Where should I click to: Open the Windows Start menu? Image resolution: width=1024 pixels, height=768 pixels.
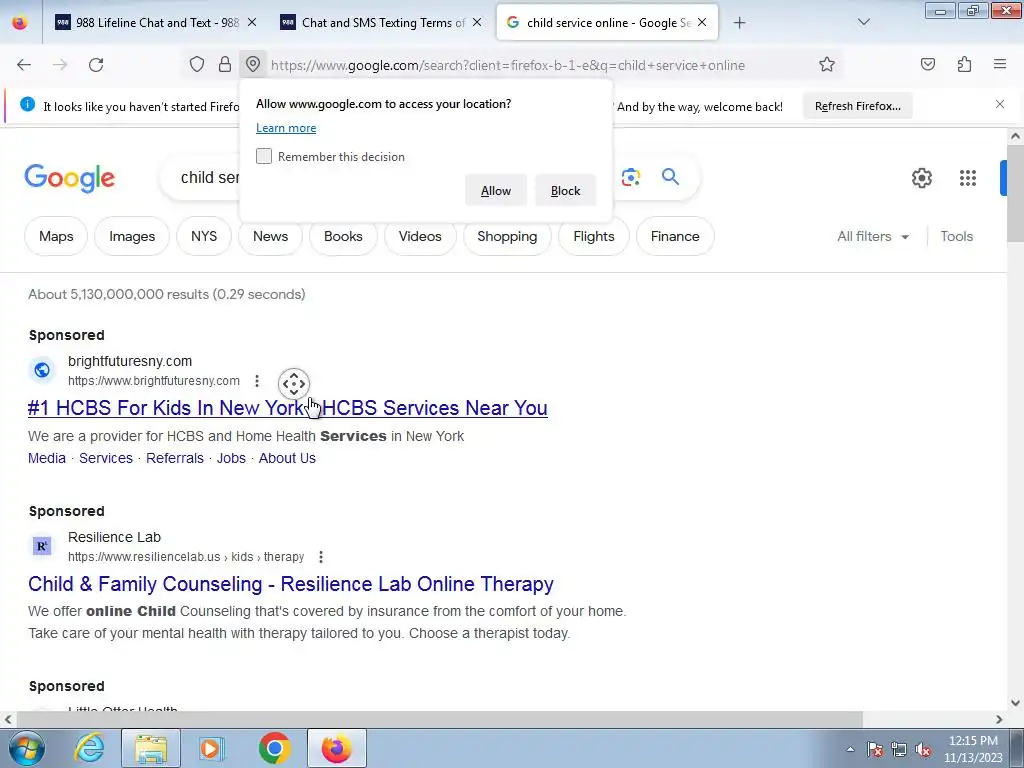27,748
